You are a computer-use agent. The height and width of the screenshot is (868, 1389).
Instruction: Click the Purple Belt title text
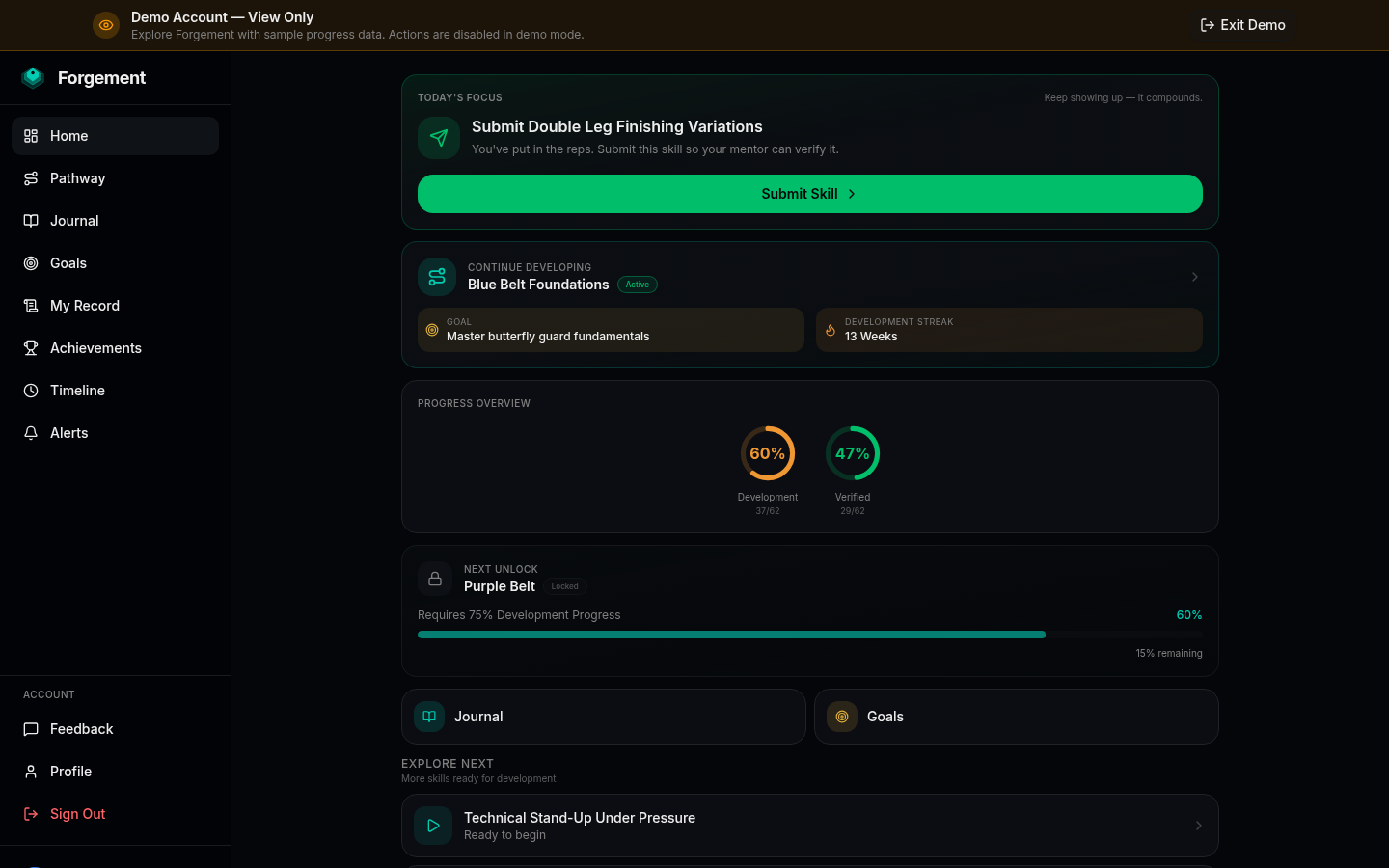coord(500,586)
